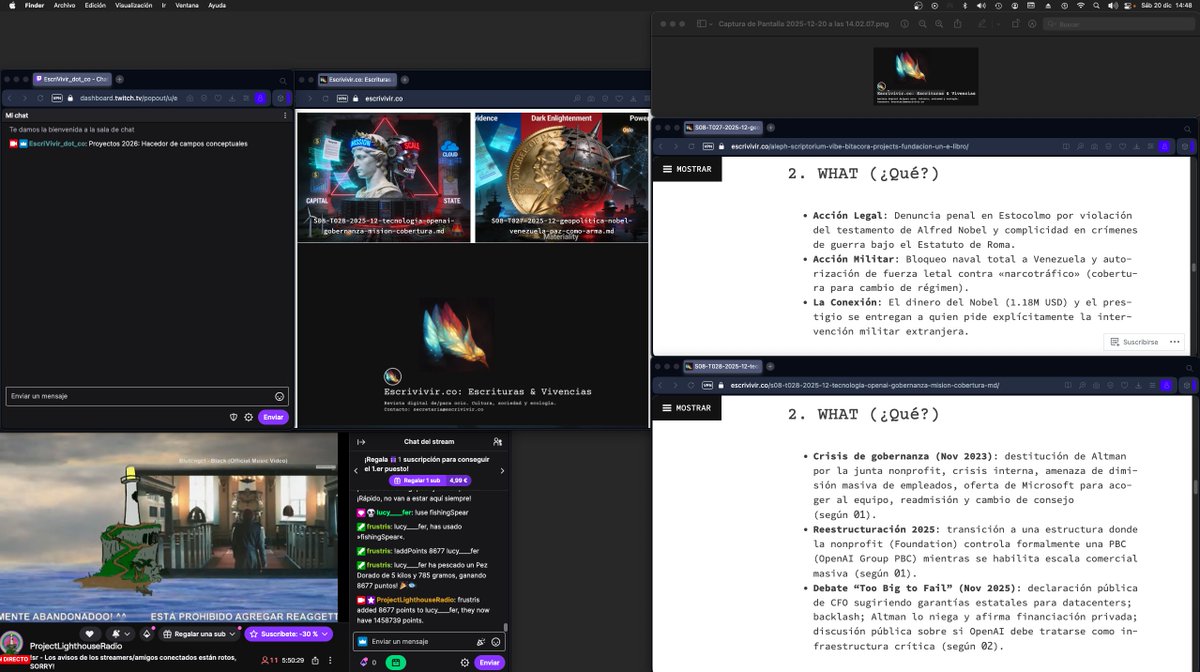Open the Archivo menu in the menu bar
The height and width of the screenshot is (672, 1200).
coord(62,5)
